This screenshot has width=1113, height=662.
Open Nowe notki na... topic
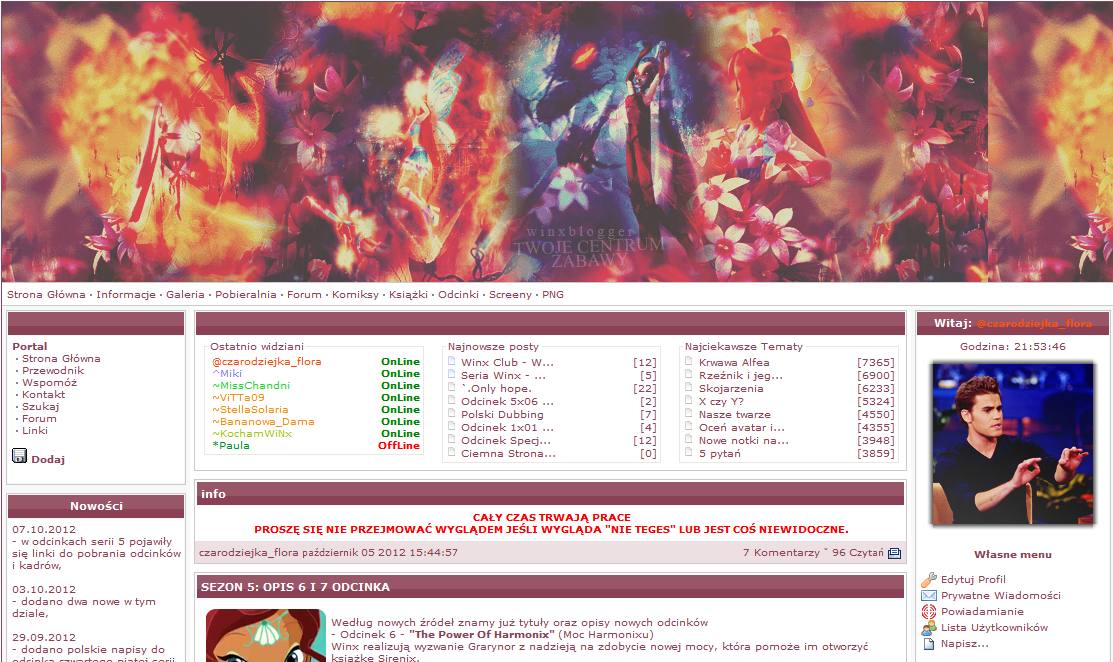743,440
